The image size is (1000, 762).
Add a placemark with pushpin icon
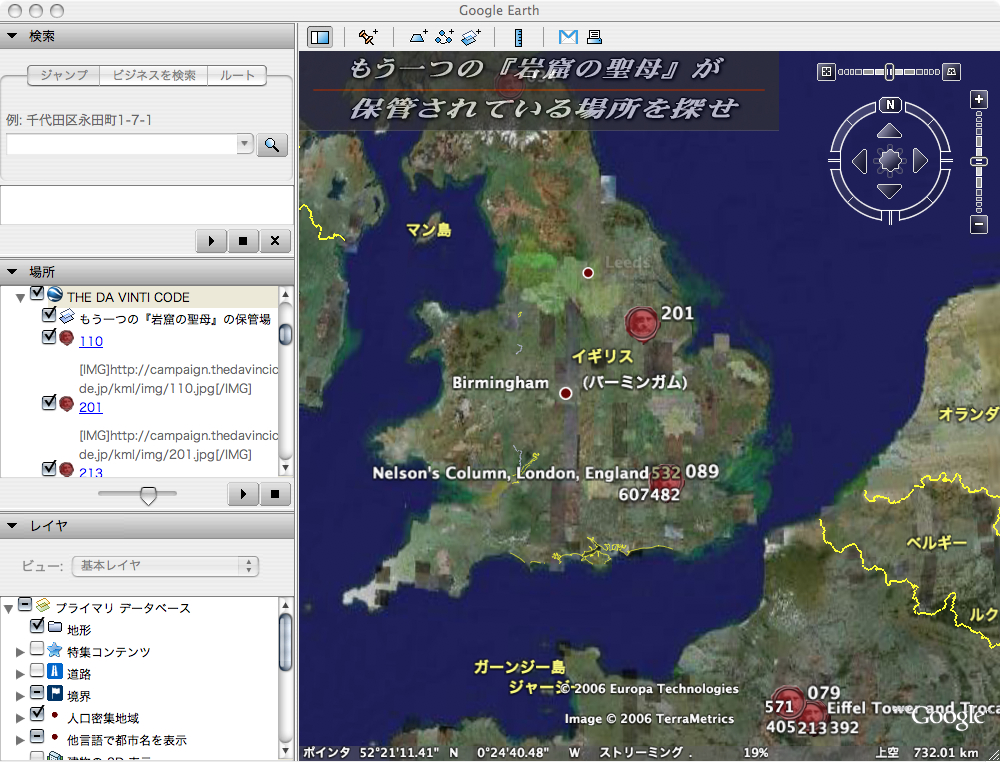pyautogui.click(x=368, y=37)
